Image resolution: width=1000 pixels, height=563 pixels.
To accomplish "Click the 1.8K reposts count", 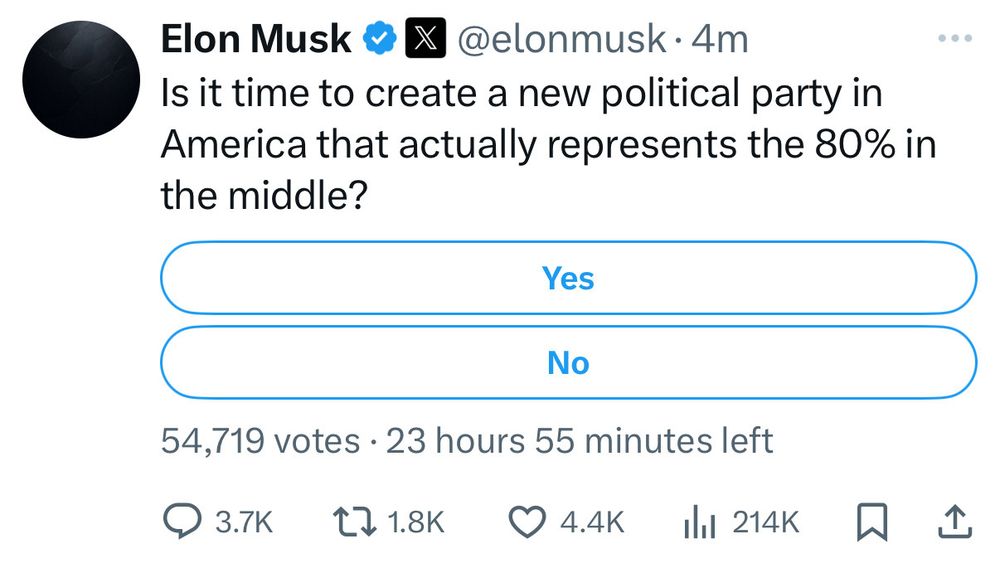I will (x=415, y=522).
